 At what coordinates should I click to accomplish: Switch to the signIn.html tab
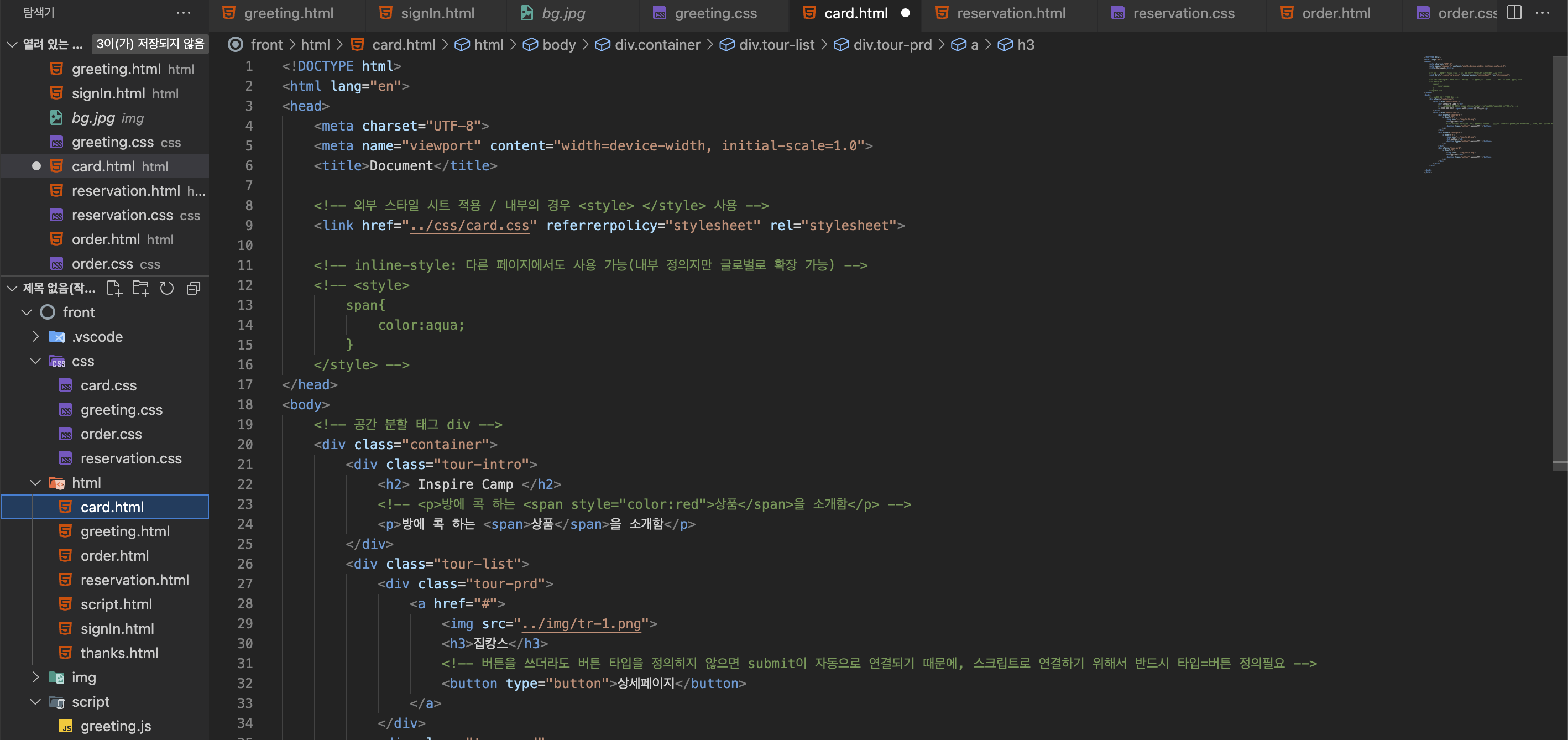pyautogui.click(x=436, y=13)
